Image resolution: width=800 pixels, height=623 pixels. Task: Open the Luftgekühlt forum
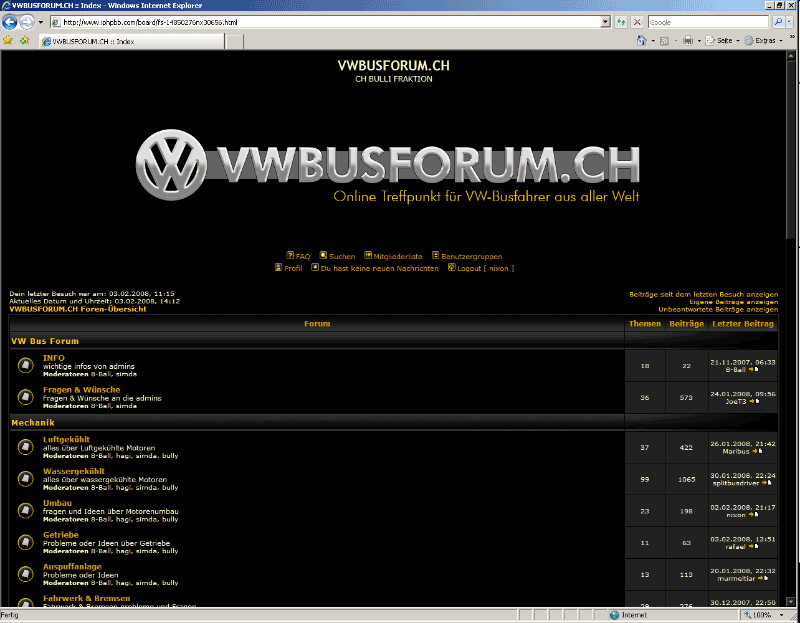[66, 439]
